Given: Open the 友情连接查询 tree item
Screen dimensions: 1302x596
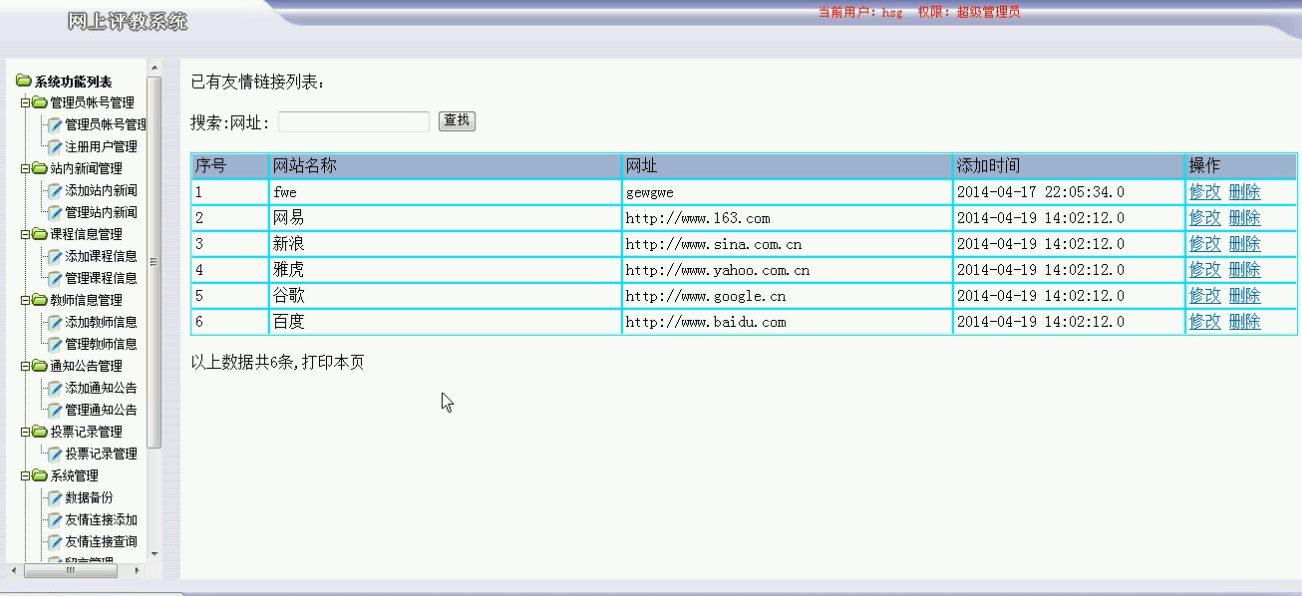Looking at the screenshot, I should click(101, 542).
